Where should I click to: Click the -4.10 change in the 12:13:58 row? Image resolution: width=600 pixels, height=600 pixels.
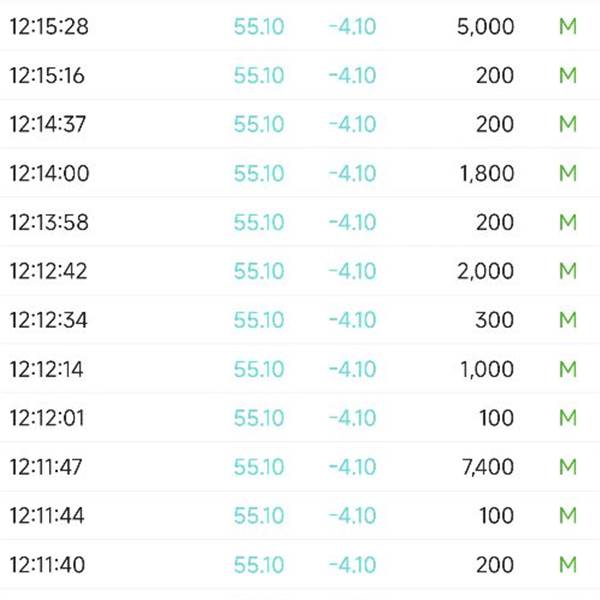click(352, 223)
